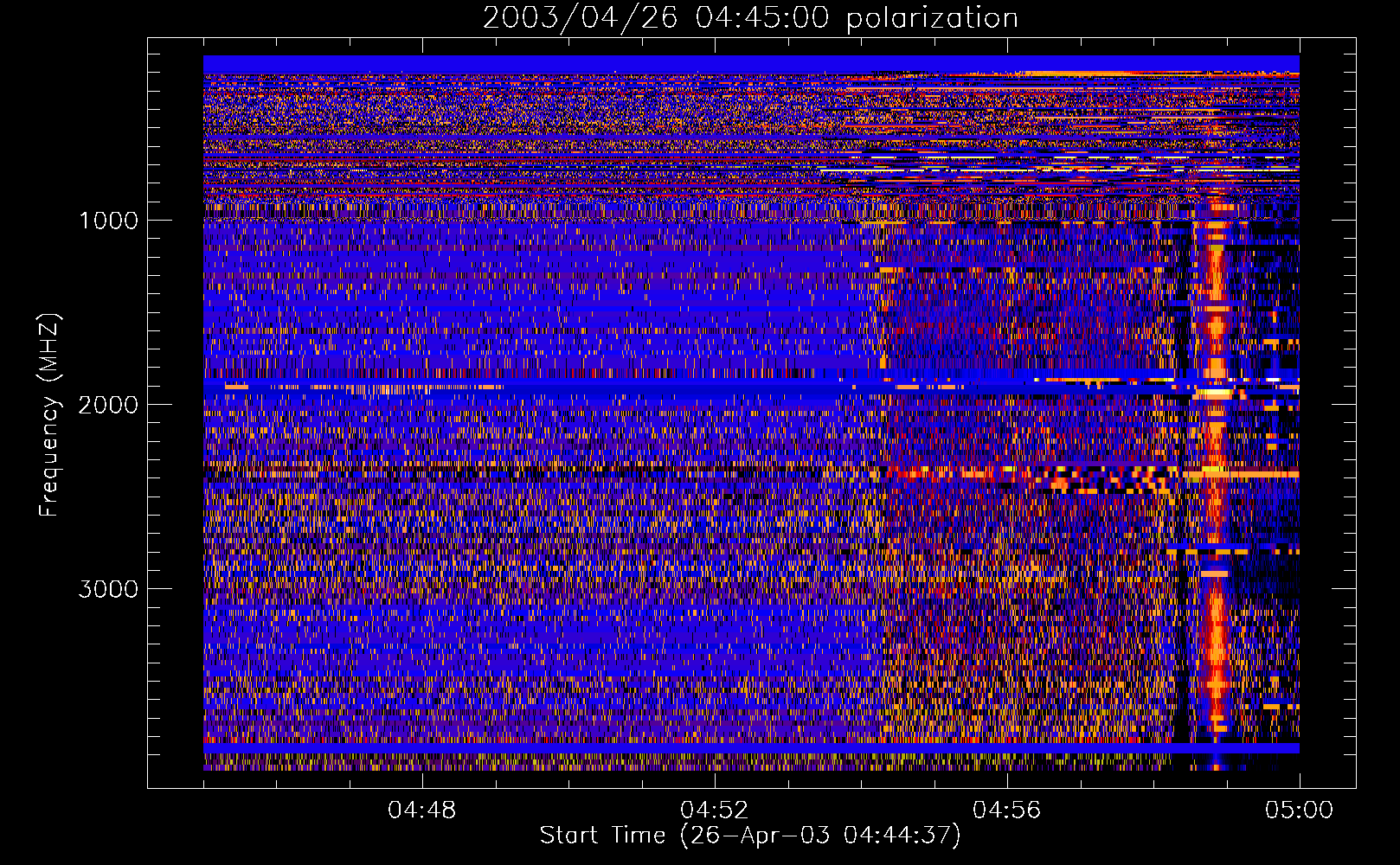Click the '04:56' time tick label
Screen dimensions: 1400x865
1007,811
